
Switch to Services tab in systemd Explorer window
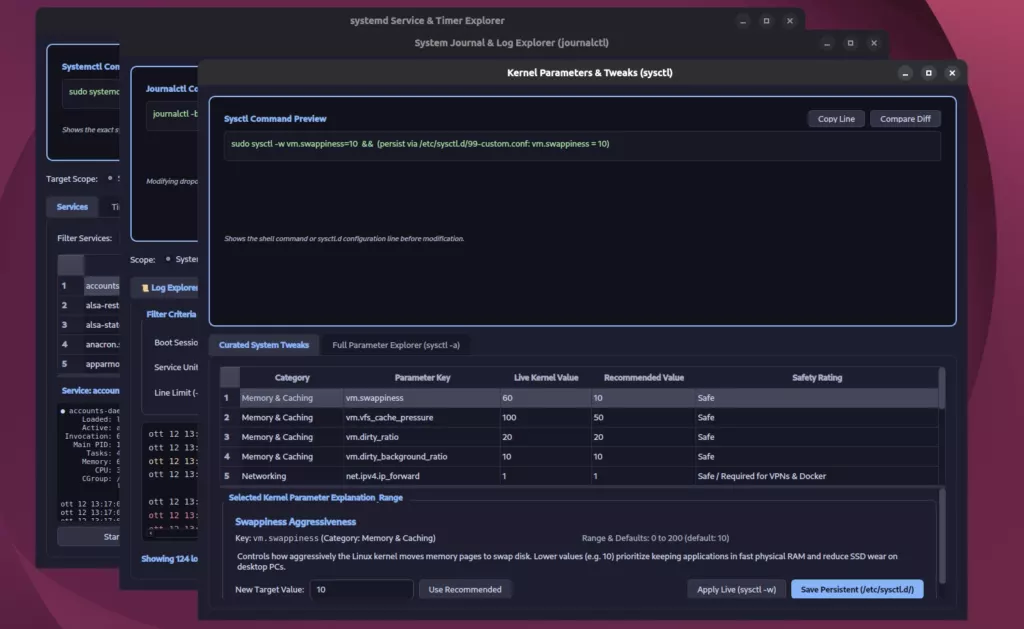point(72,207)
